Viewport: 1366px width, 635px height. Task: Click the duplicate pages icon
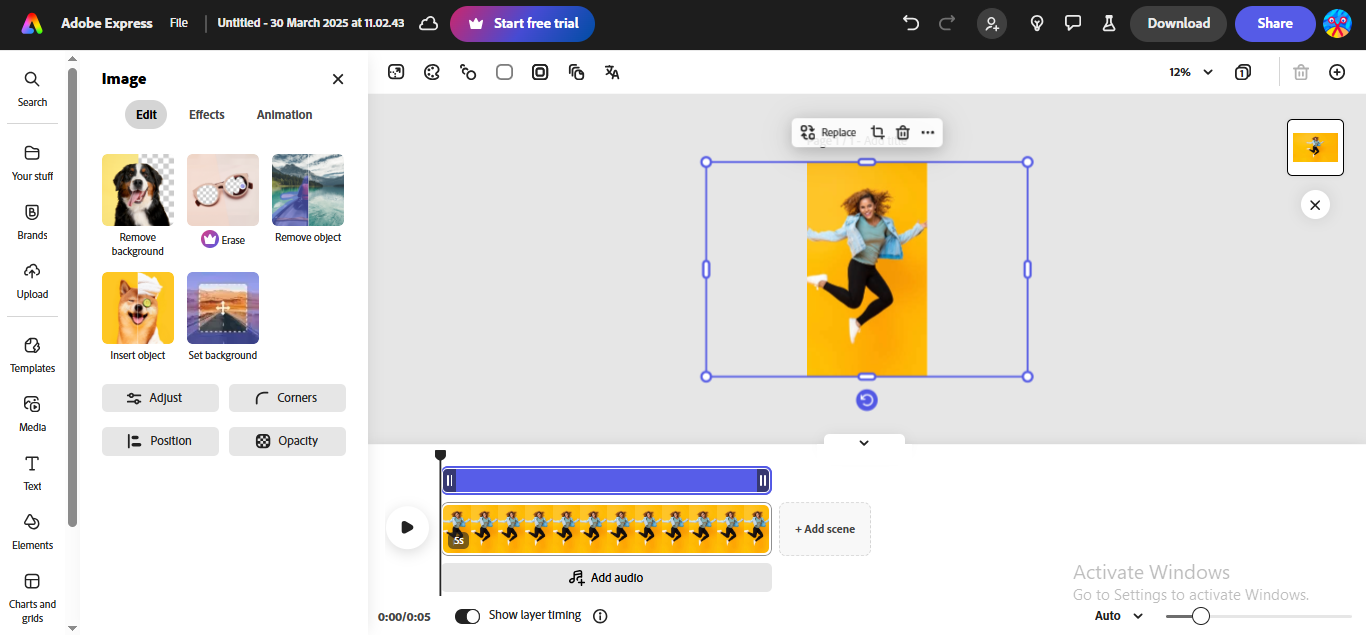click(576, 71)
